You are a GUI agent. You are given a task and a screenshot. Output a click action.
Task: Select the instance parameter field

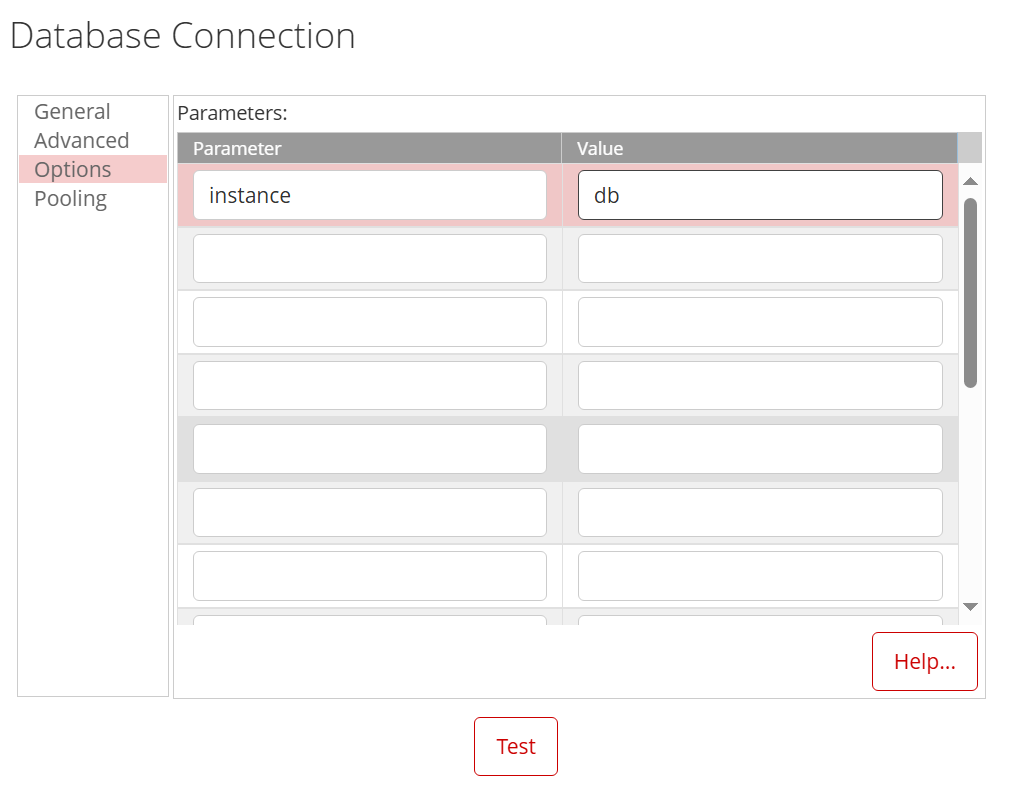(370, 194)
